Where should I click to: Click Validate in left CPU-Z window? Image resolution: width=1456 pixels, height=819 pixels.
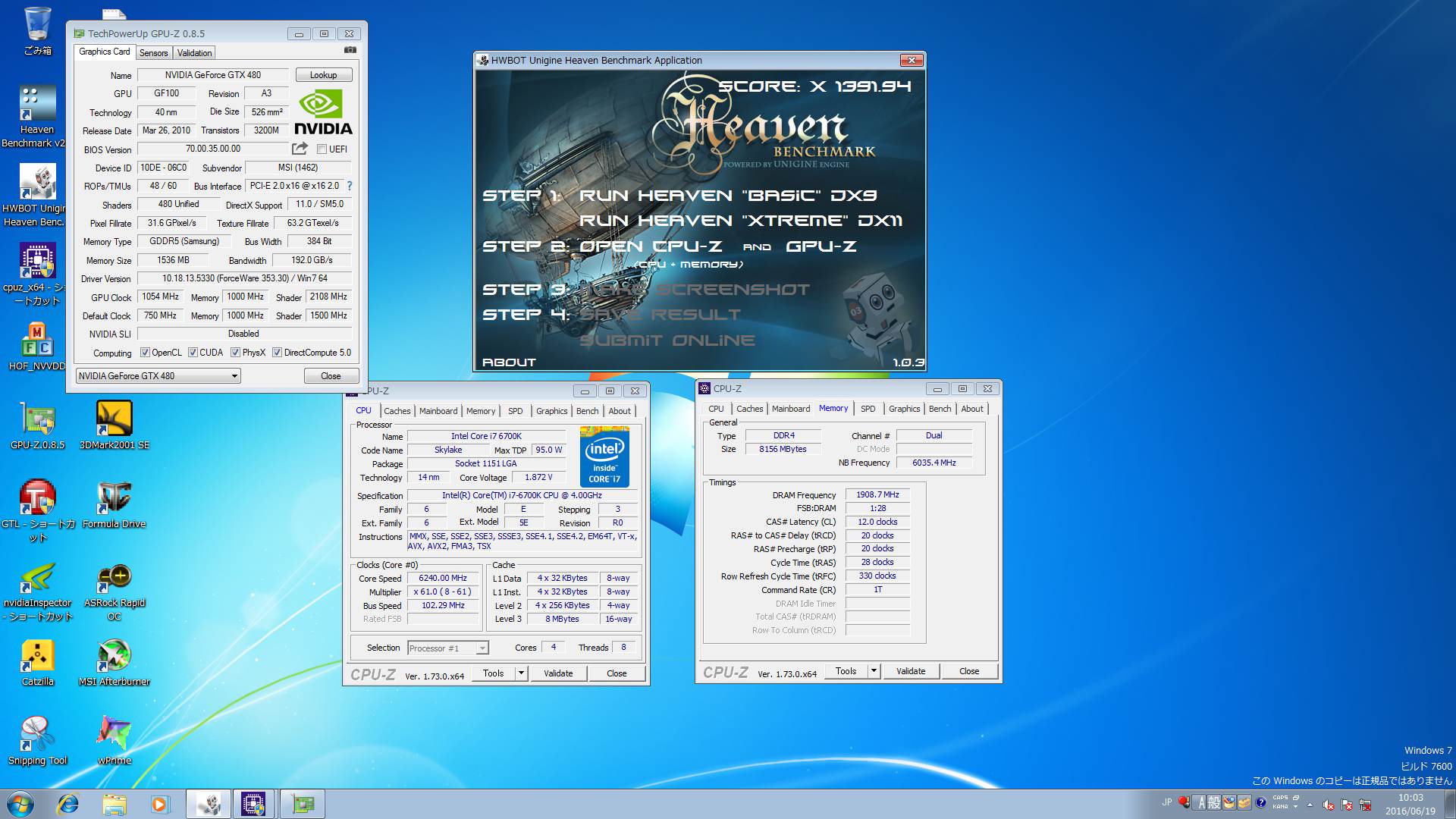click(558, 673)
